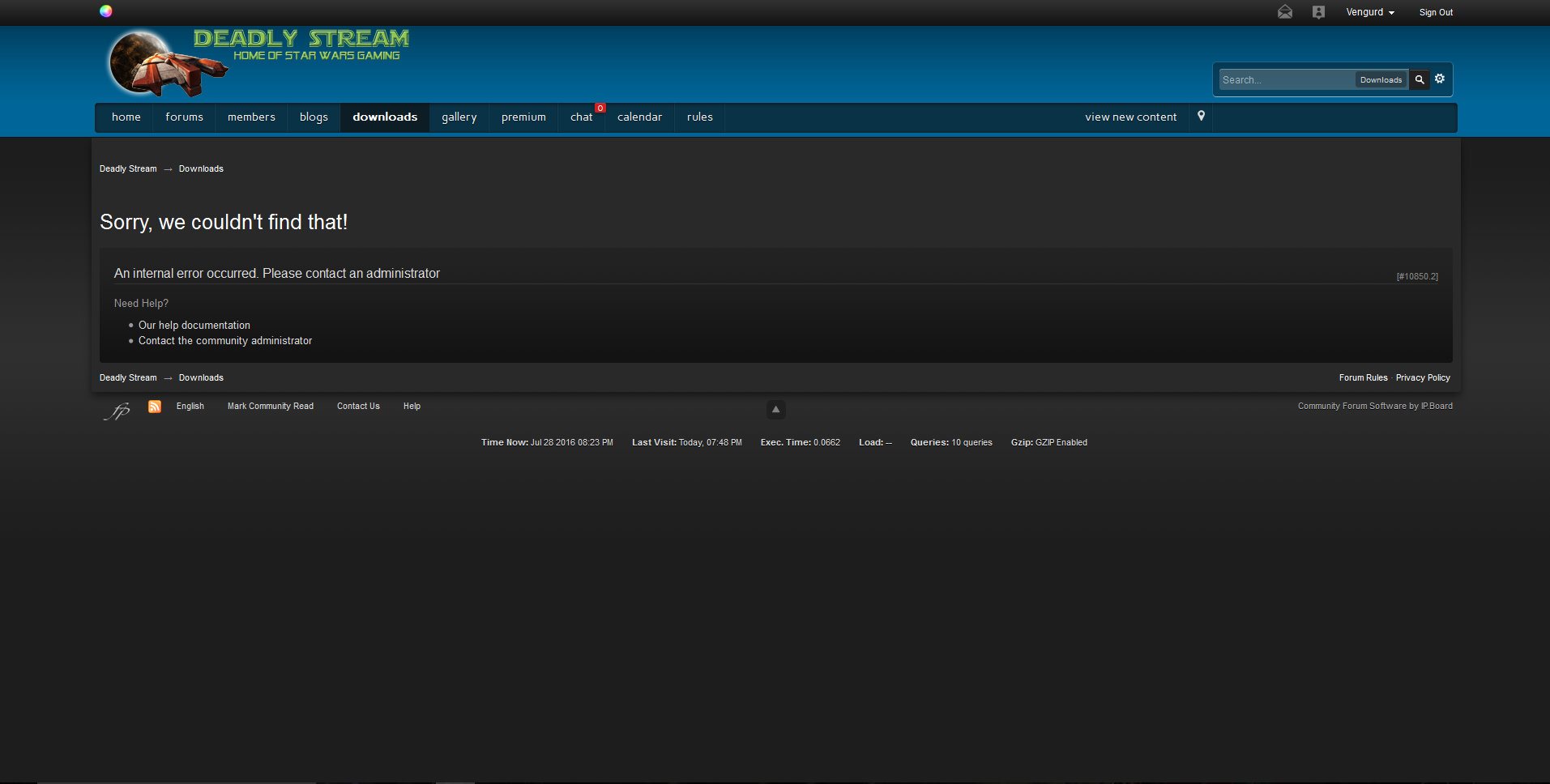The height and width of the screenshot is (784, 1550).
Task: Click the Need Help? heading text
Action: pos(141,303)
